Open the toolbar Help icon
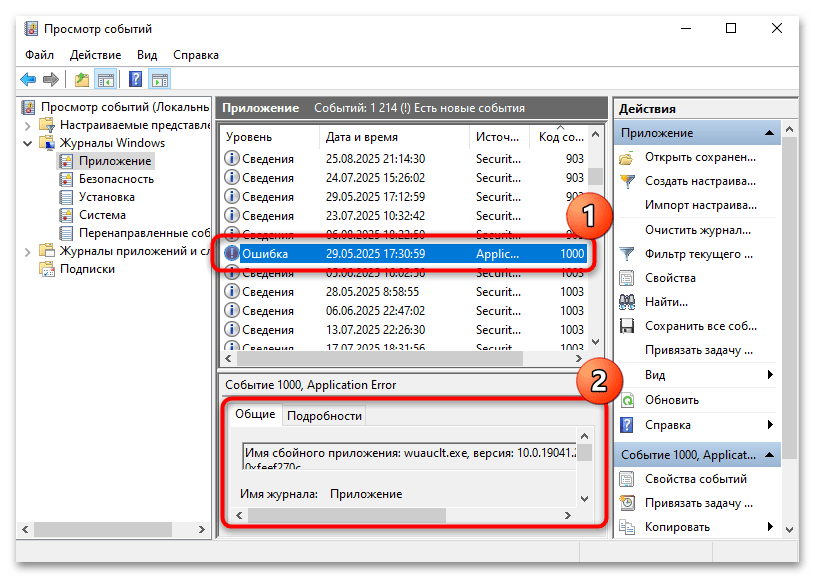Image resolution: width=815 pixels, height=578 pixels. [136, 79]
